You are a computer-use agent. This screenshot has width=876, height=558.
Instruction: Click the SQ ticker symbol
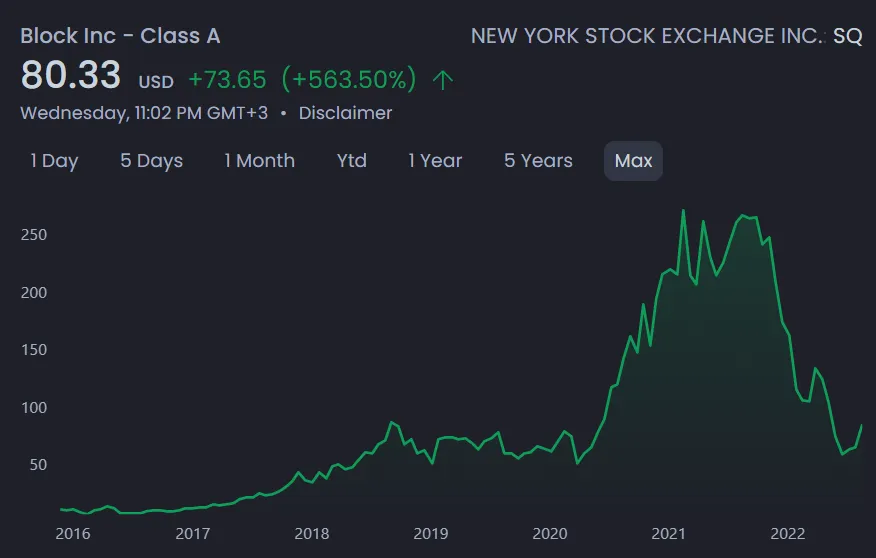point(848,36)
